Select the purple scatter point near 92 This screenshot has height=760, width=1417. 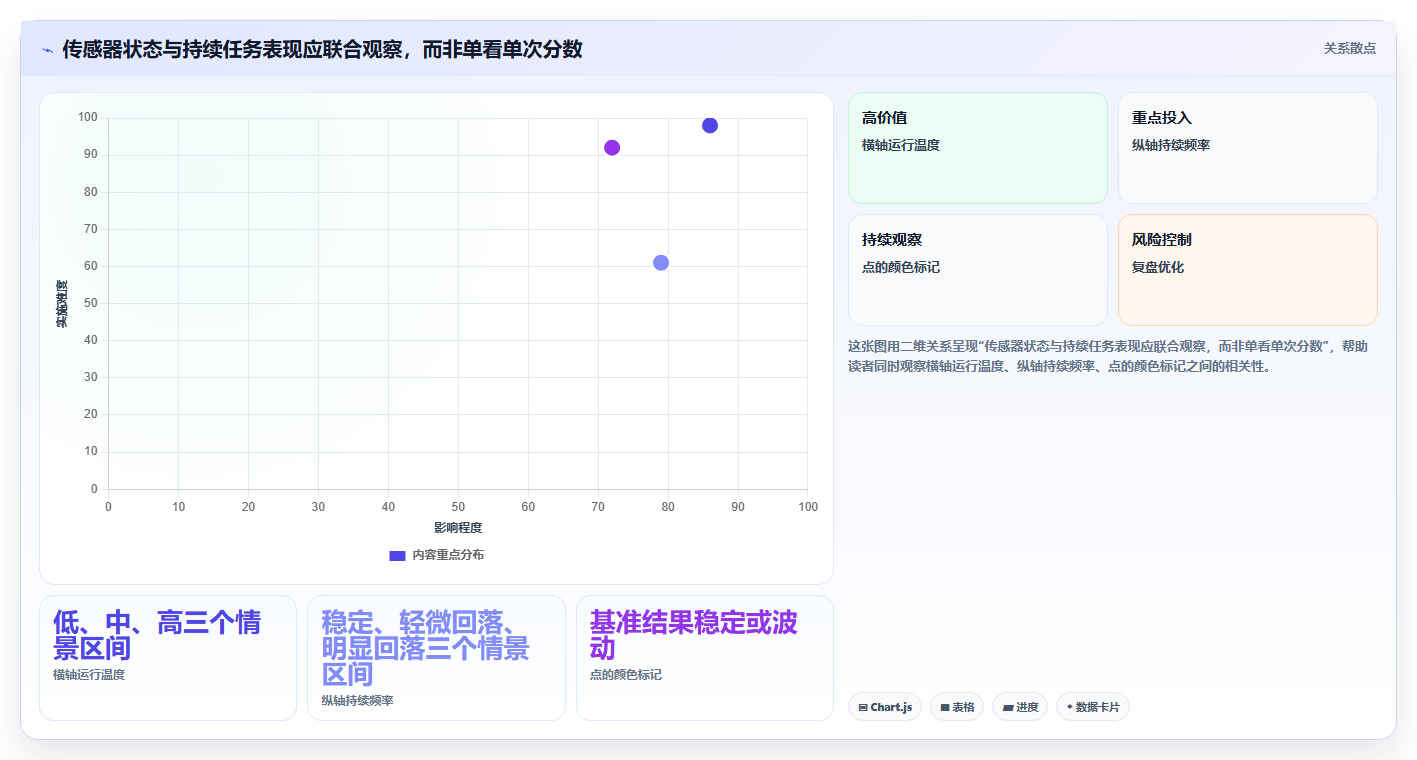click(x=612, y=147)
